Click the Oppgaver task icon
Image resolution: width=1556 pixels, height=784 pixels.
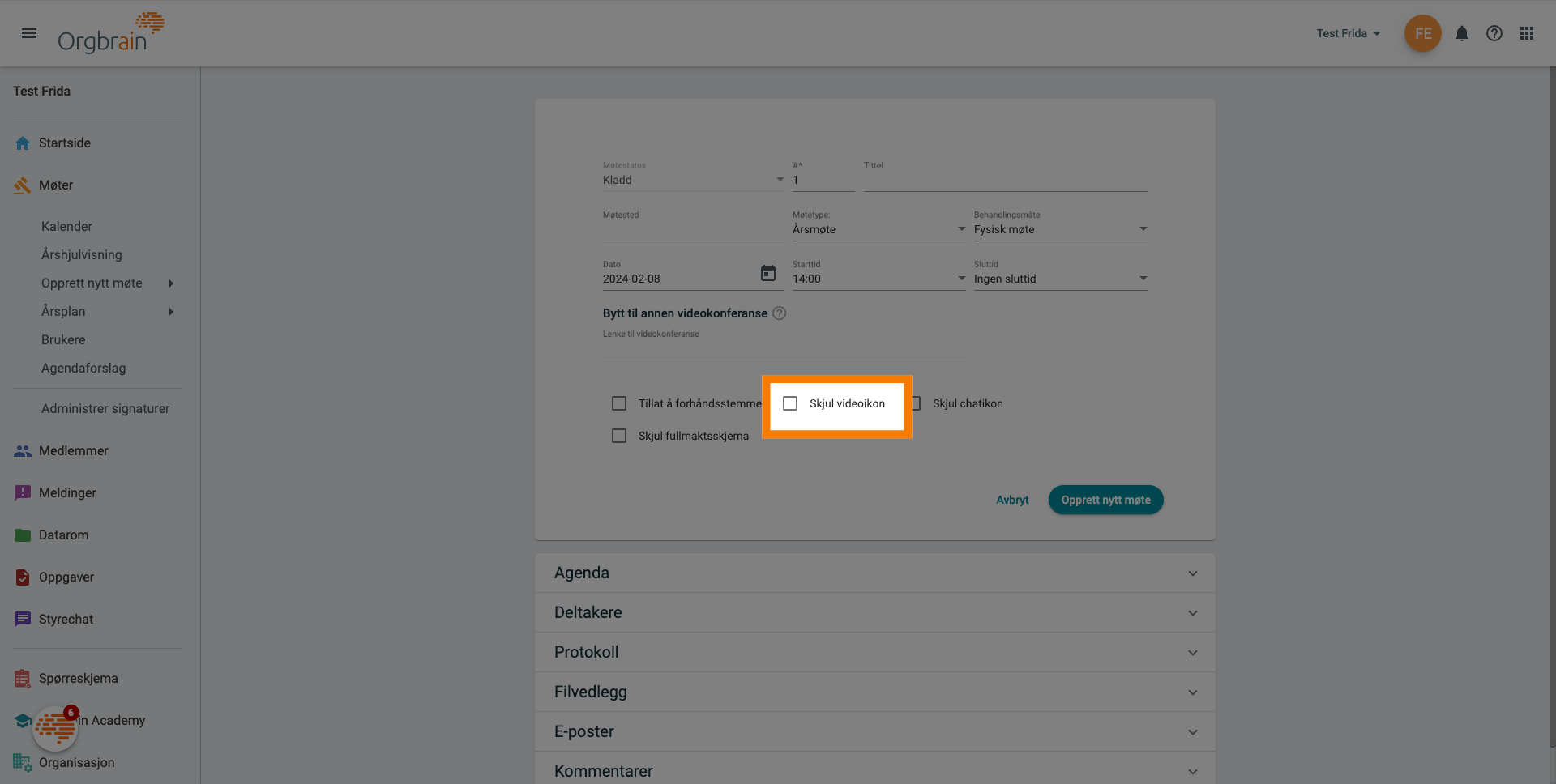tap(23, 577)
